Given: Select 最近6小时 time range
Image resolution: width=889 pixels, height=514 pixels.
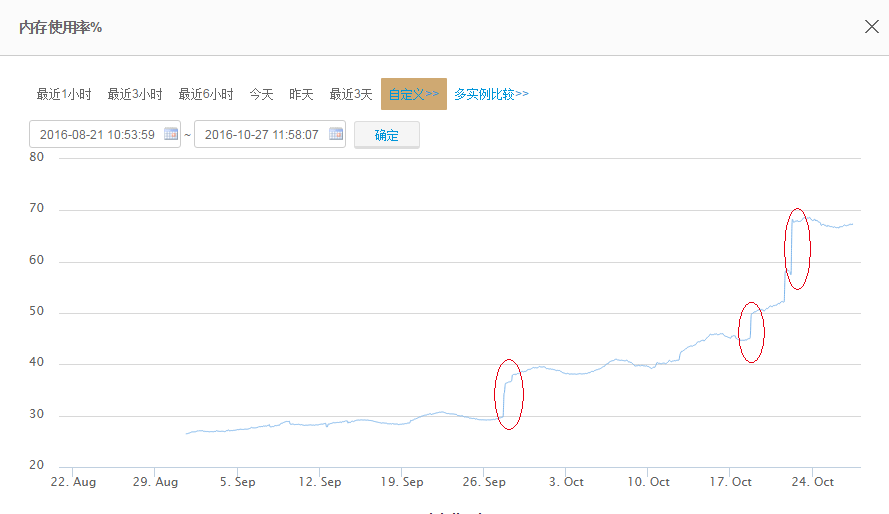Looking at the screenshot, I should (x=206, y=94).
